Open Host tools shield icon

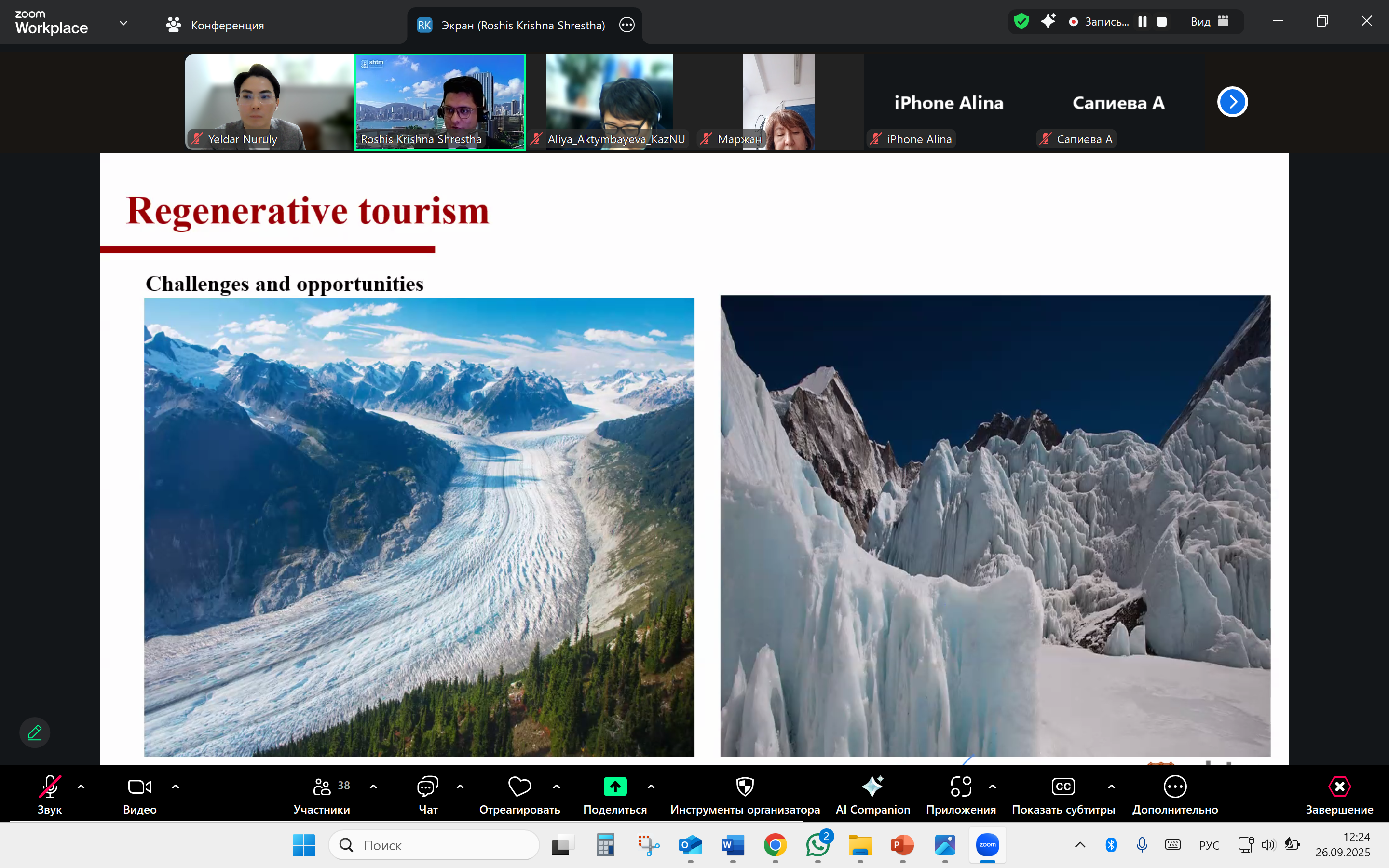[x=745, y=795]
